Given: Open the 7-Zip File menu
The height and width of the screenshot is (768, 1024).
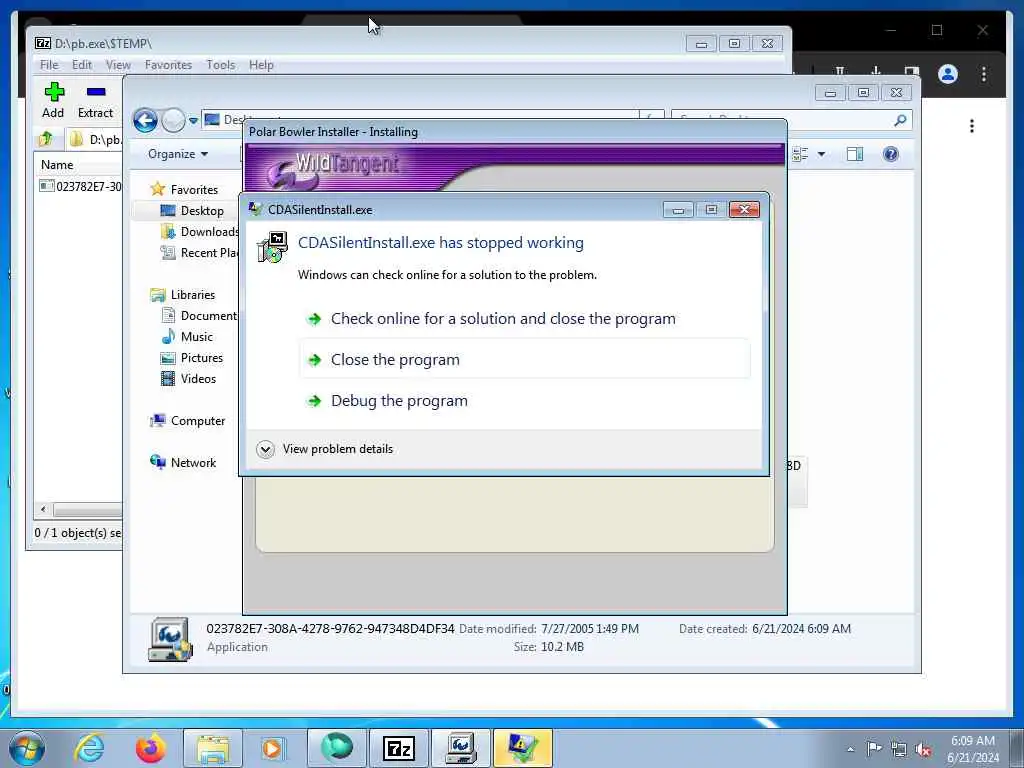Looking at the screenshot, I should (49, 65).
